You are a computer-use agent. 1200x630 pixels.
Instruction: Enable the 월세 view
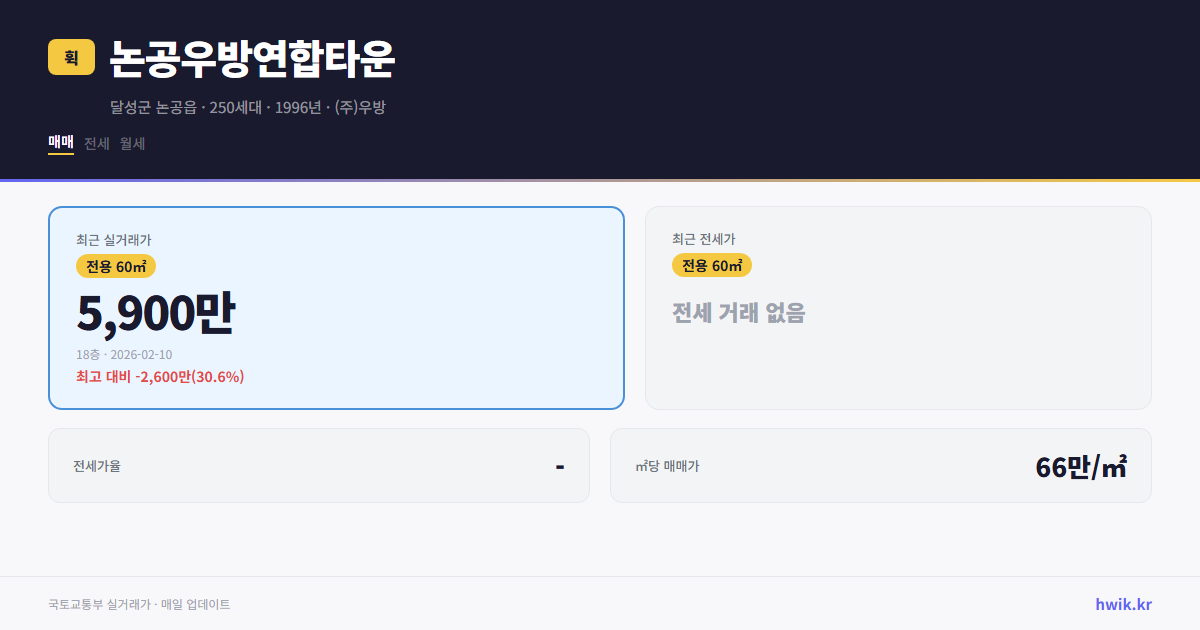pos(131,143)
